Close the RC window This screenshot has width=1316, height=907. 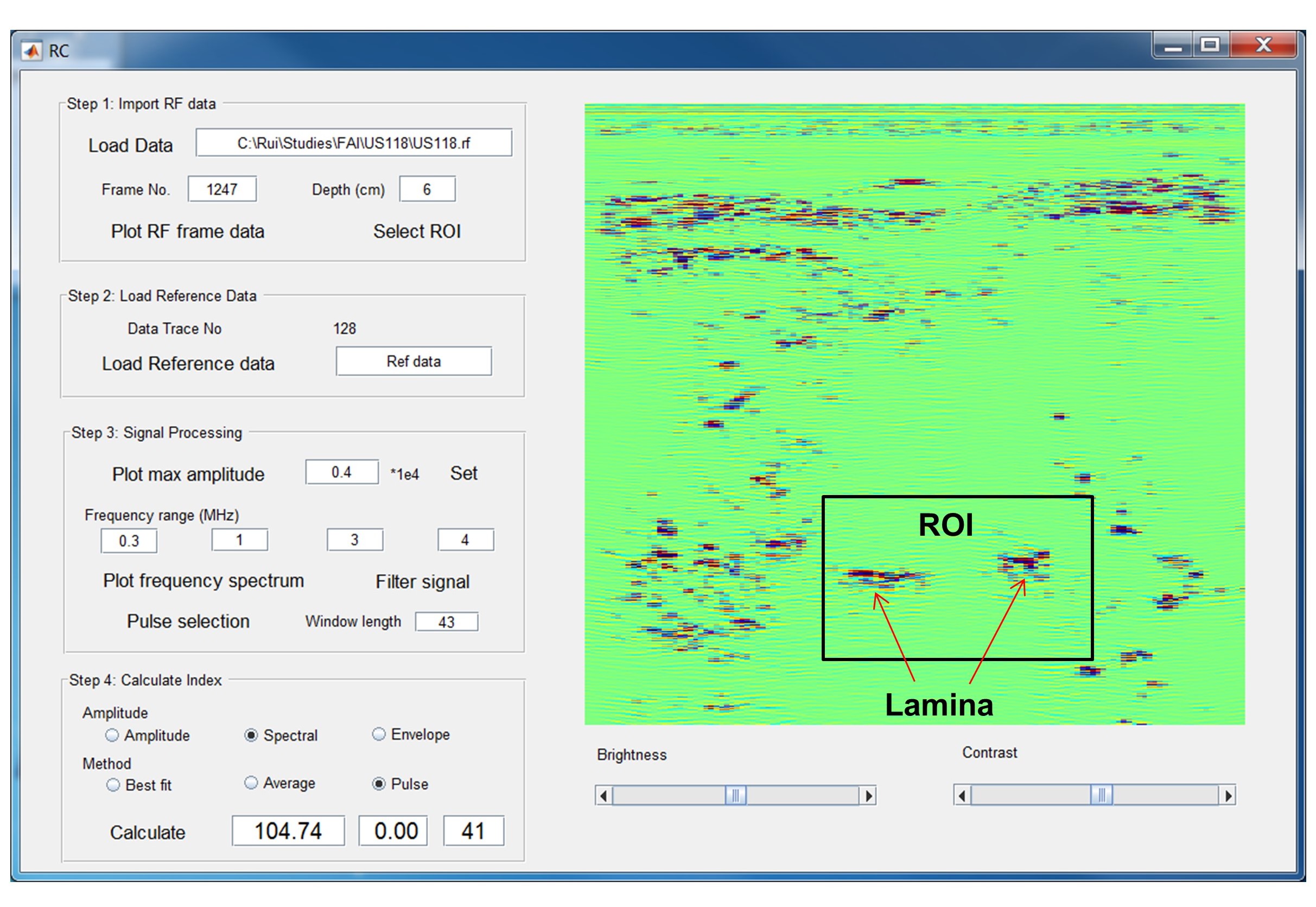(x=1263, y=46)
